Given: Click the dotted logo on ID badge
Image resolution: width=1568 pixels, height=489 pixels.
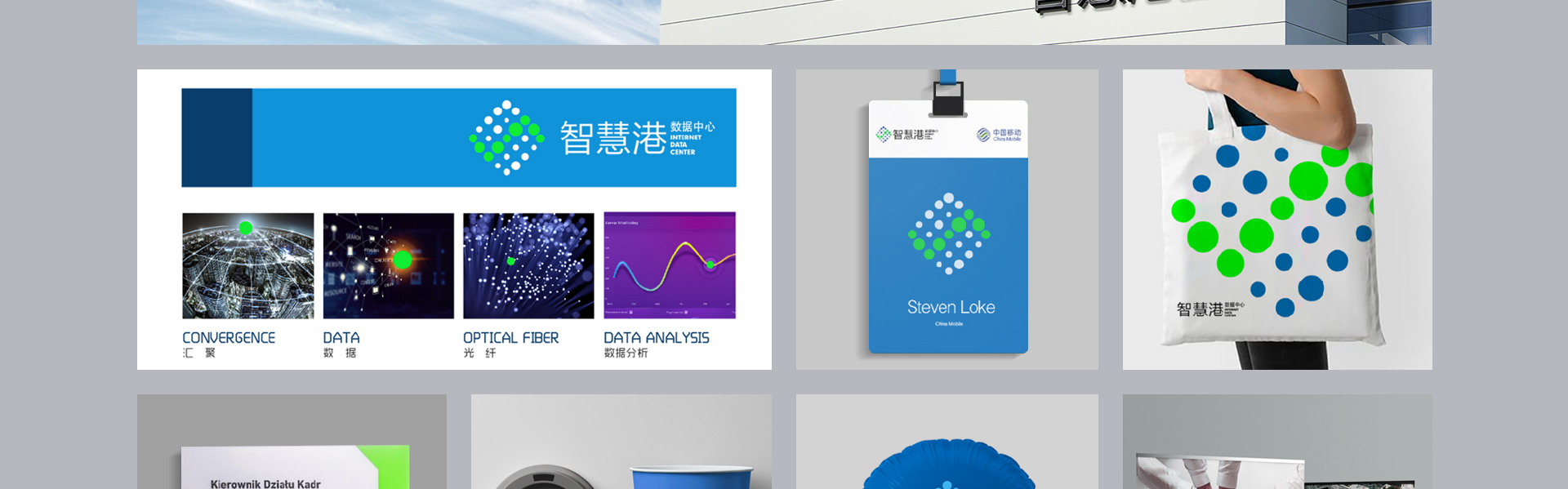Looking at the screenshot, I should 949,233.
